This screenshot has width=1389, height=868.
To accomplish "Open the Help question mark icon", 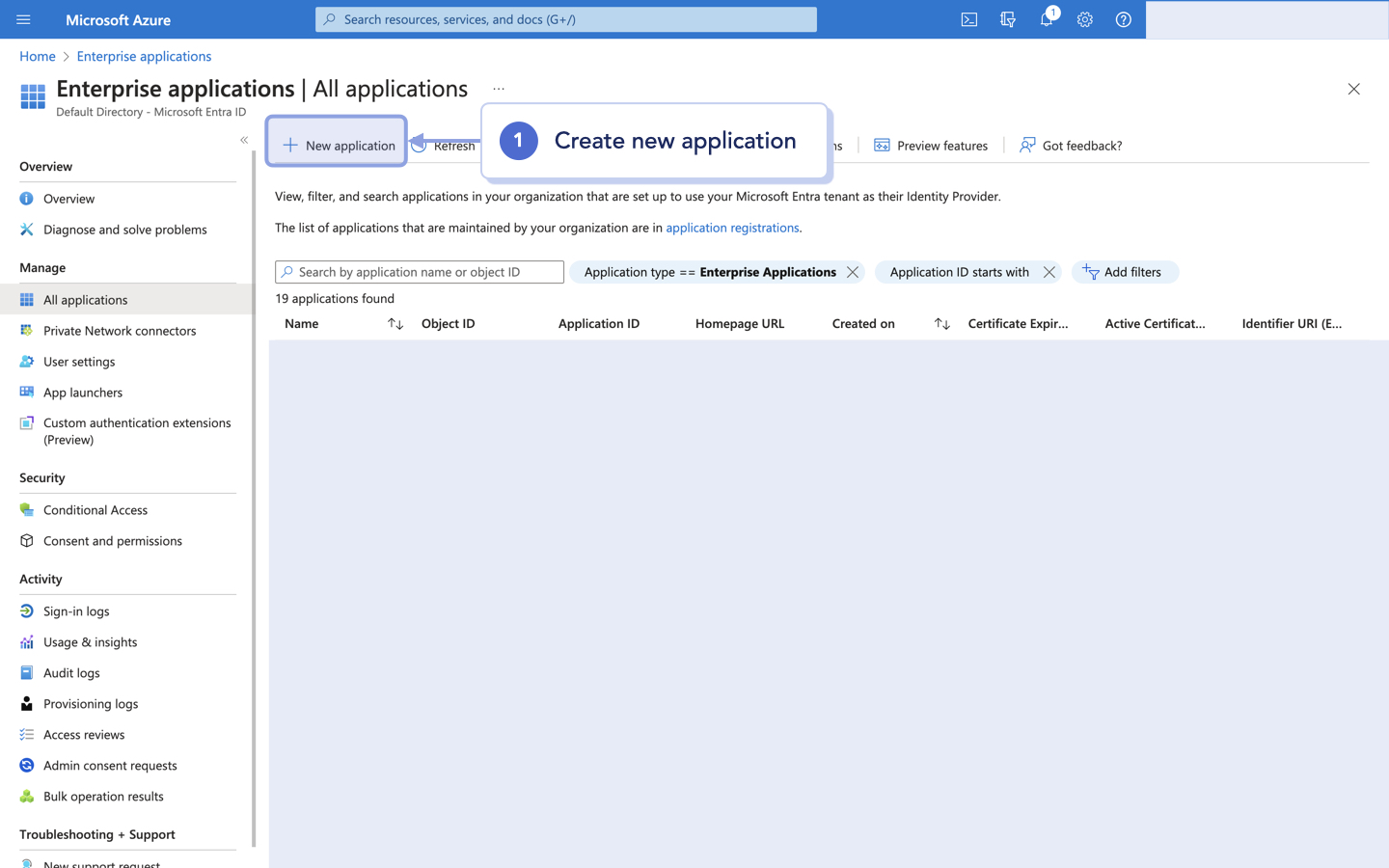I will pyautogui.click(x=1123, y=19).
